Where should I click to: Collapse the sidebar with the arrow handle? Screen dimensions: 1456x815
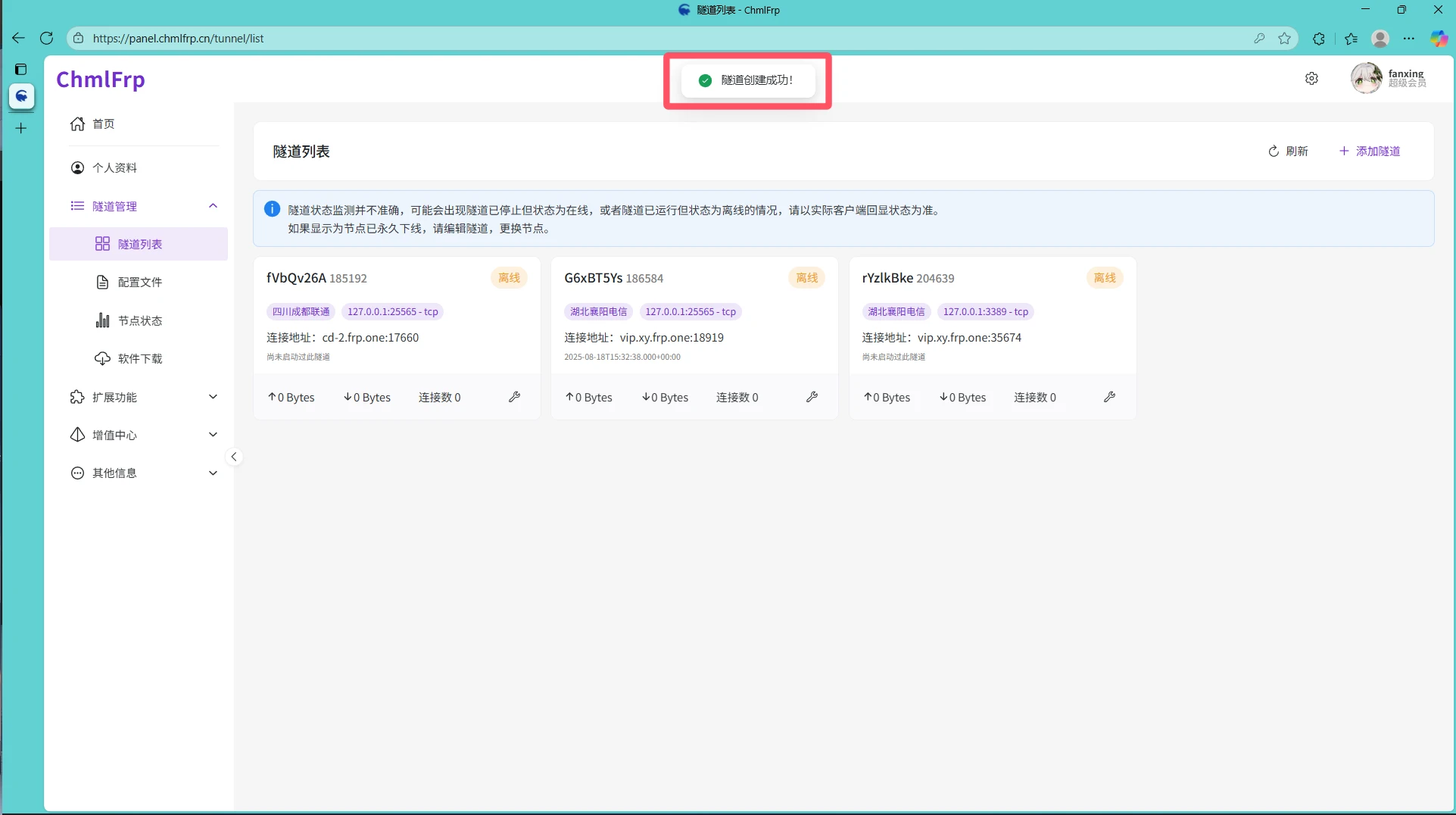[x=234, y=457]
